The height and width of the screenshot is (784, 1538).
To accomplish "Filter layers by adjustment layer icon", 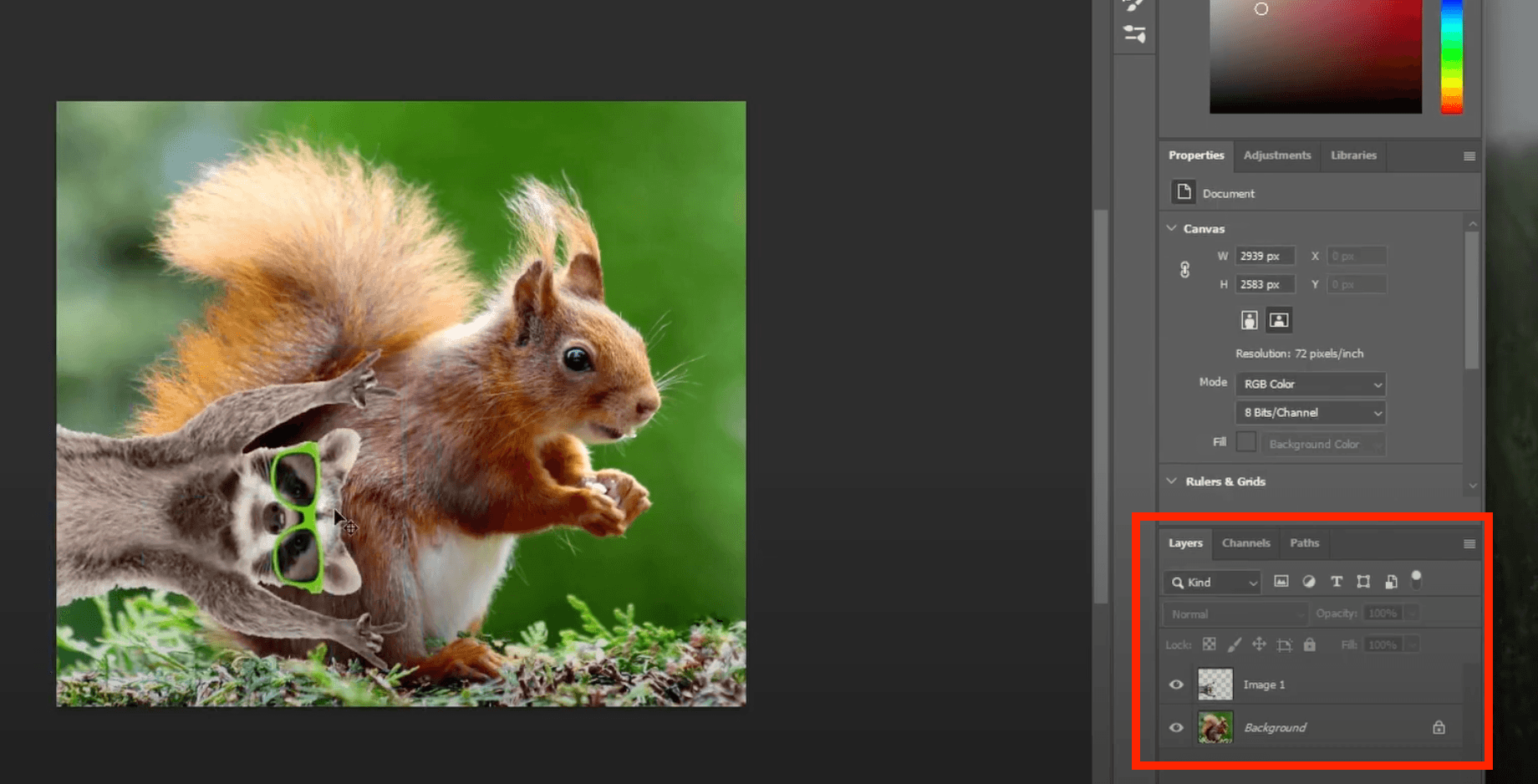I will point(1309,582).
